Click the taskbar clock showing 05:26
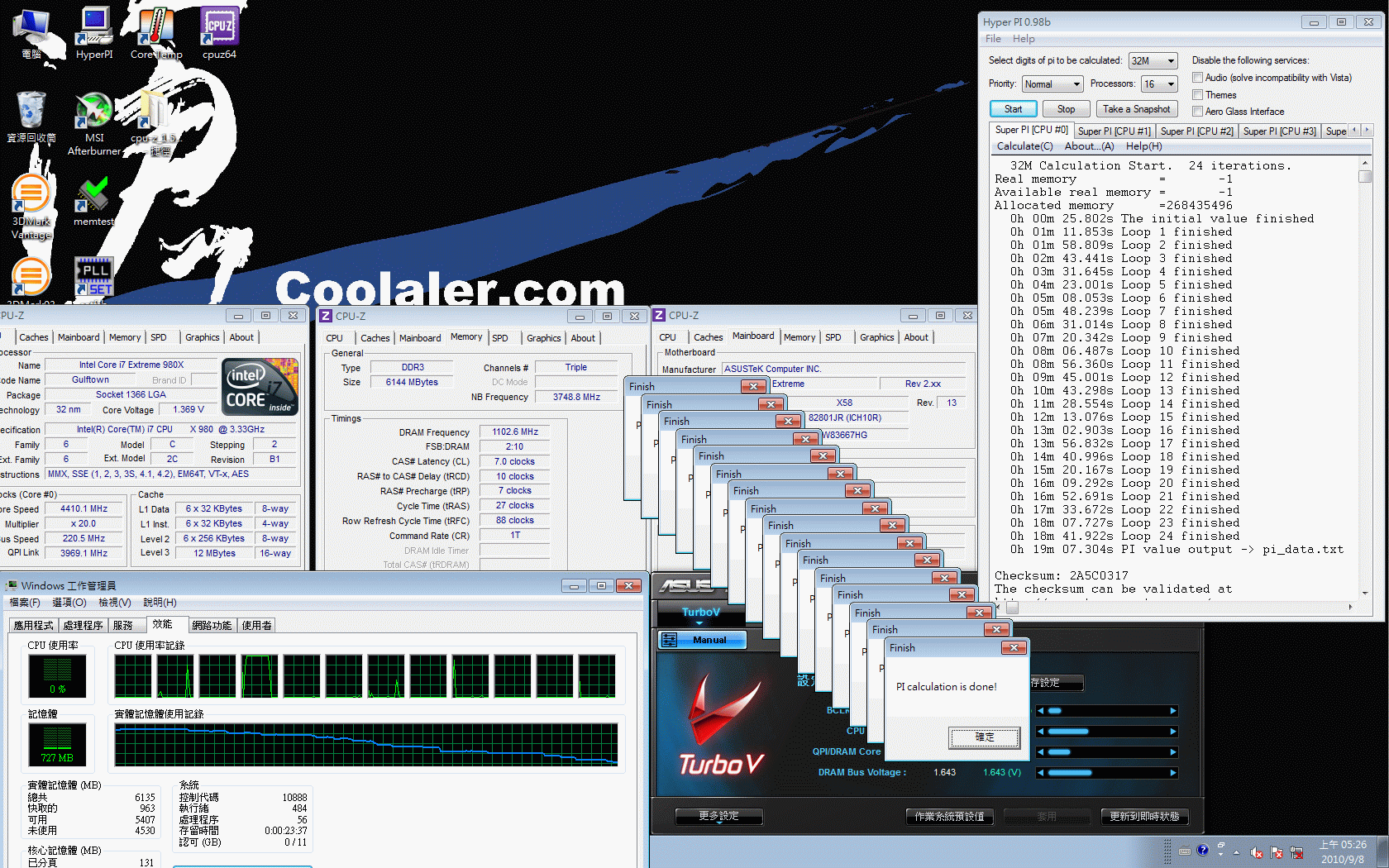1389x868 pixels. pos(1342,852)
